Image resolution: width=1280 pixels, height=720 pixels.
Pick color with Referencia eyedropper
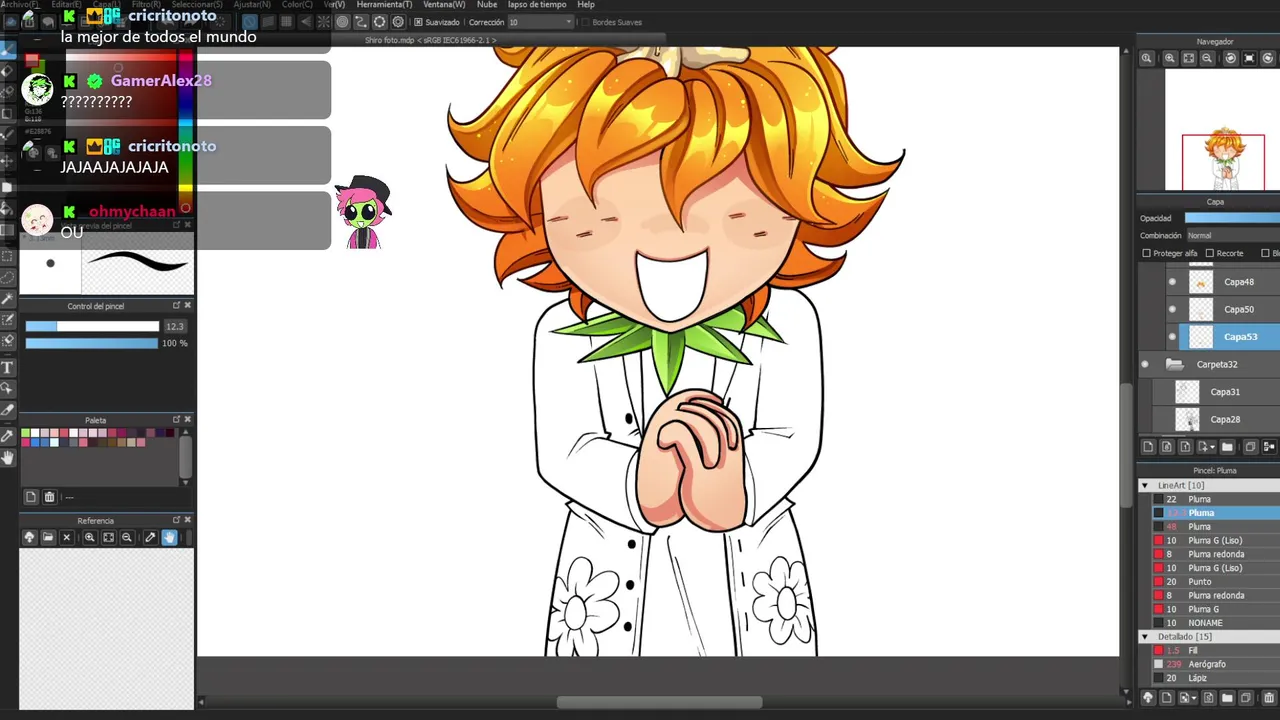tap(150, 538)
